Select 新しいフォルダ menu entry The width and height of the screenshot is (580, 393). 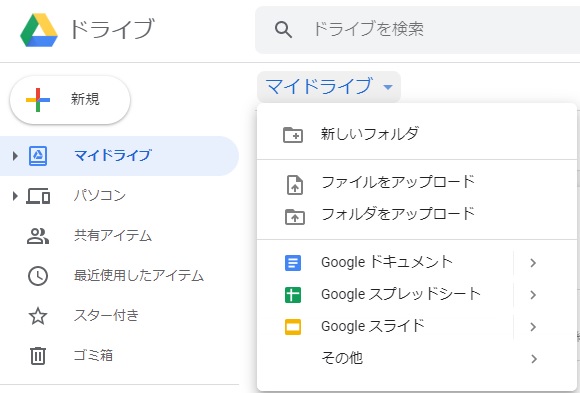(x=417, y=134)
